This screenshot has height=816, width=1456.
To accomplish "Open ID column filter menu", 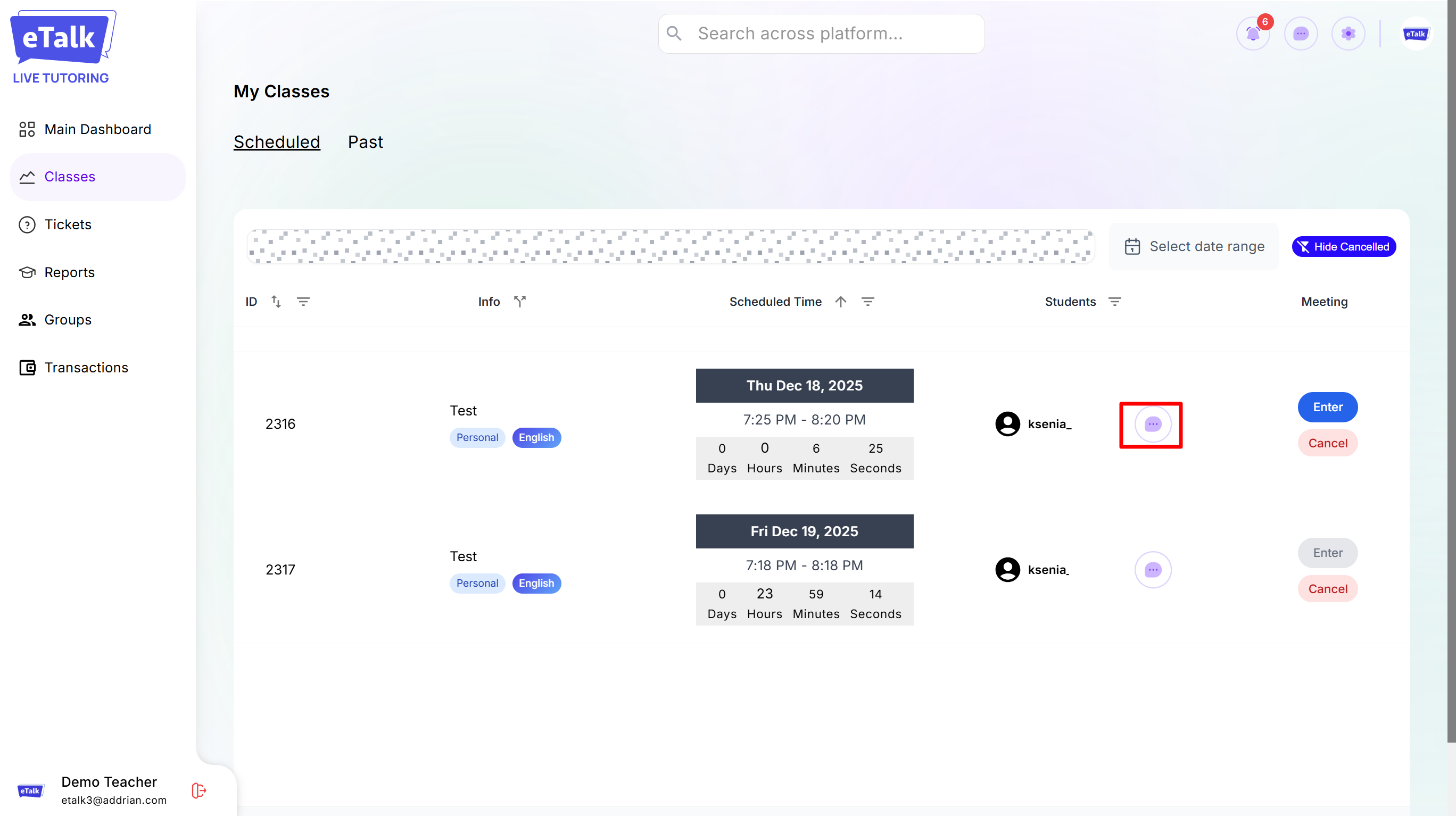I will (303, 302).
